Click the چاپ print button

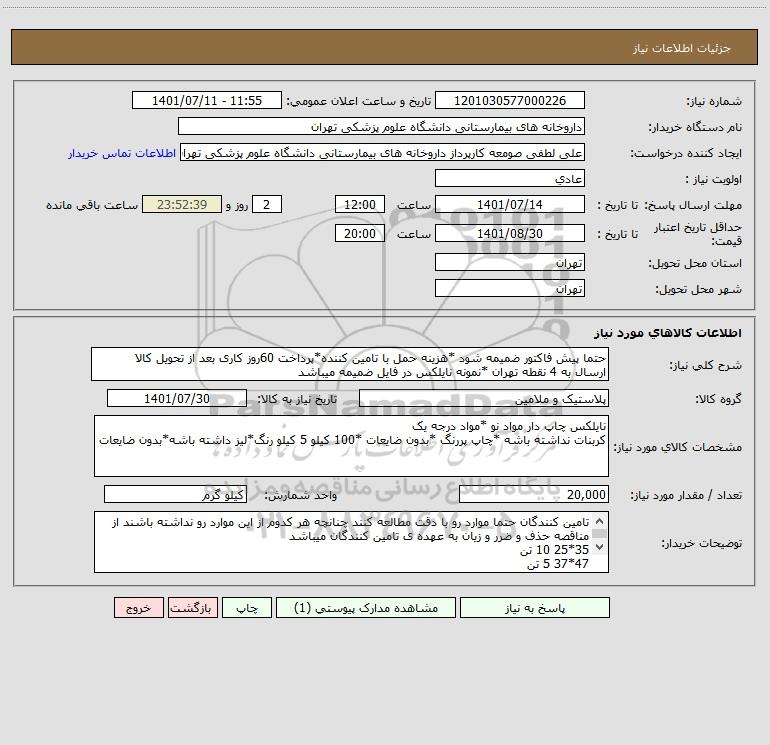[247, 608]
